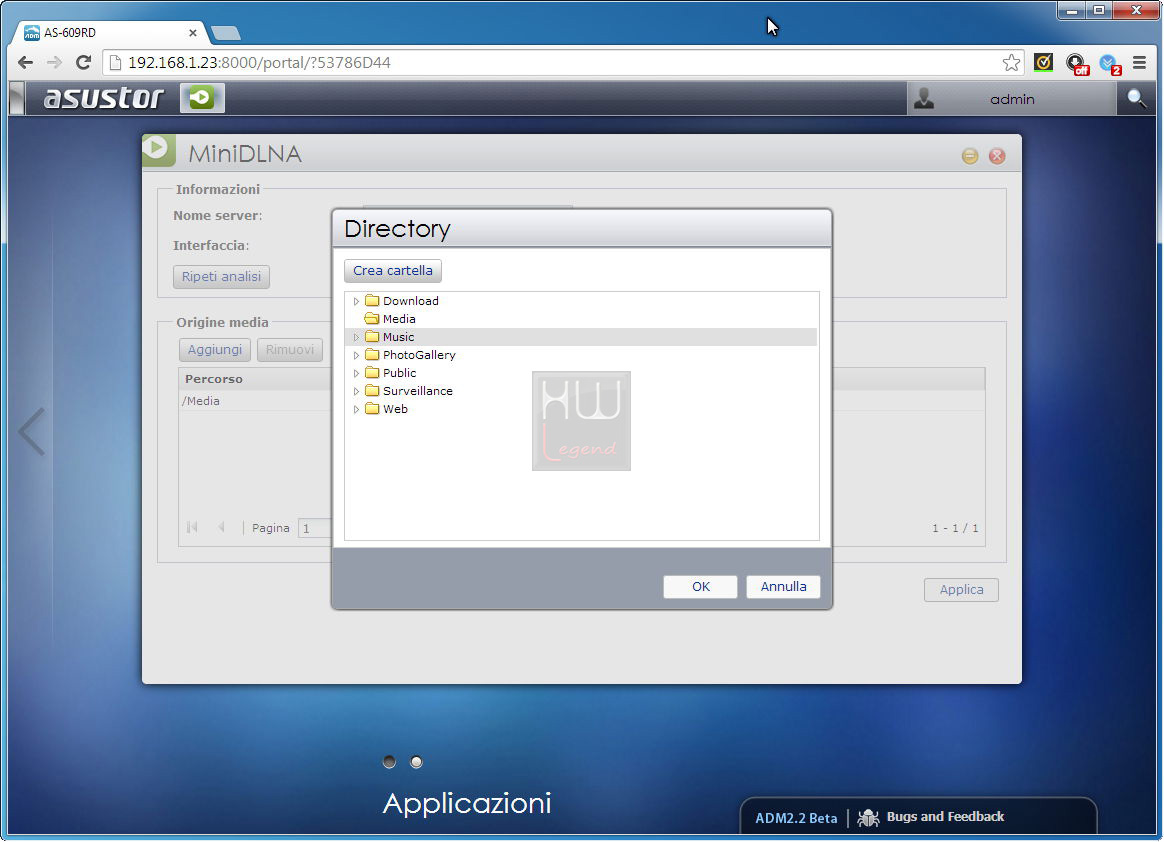
Task: Select the Web folder label
Action: click(x=395, y=409)
